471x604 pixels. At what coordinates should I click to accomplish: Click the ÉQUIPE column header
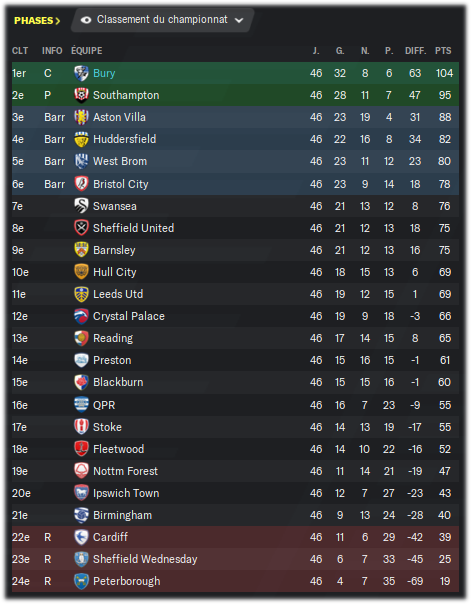click(x=87, y=51)
